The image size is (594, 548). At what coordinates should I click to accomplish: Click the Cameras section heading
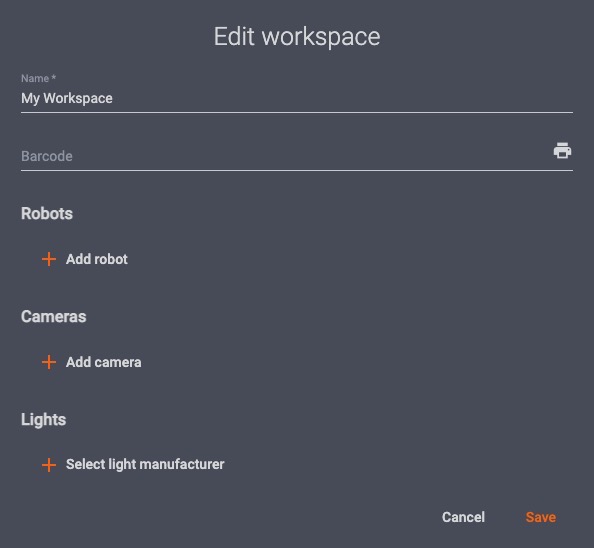pyautogui.click(x=53, y=317)
